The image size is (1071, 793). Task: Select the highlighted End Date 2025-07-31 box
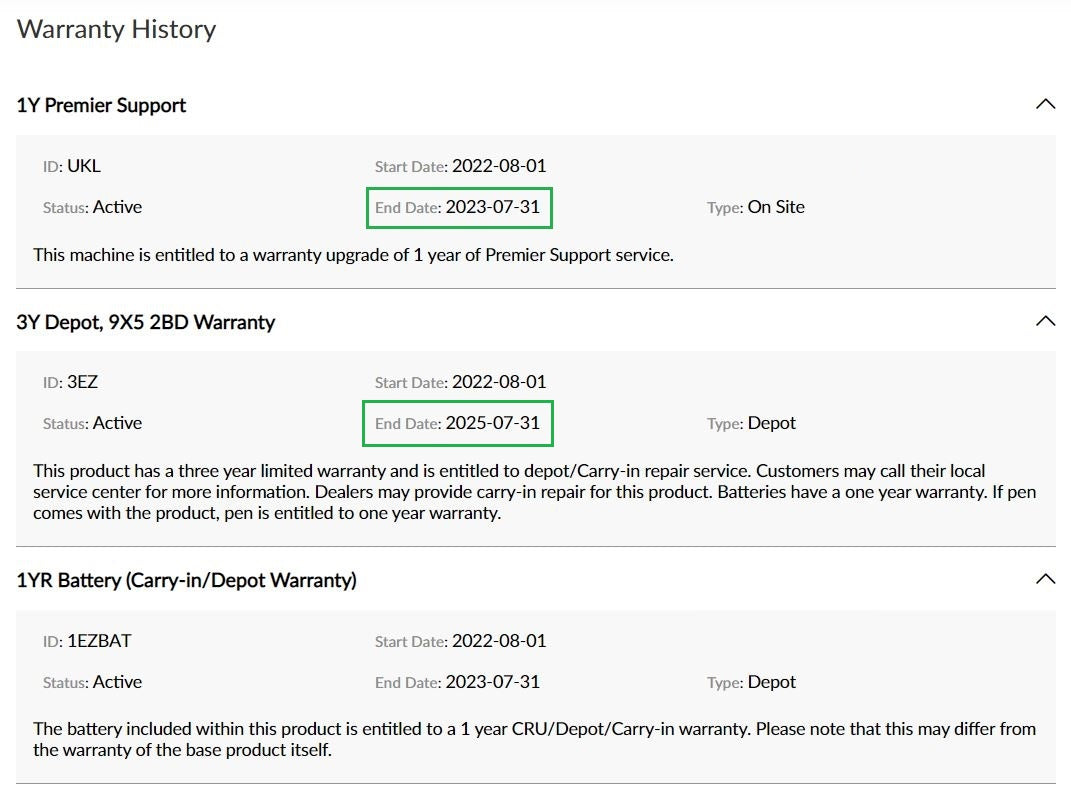(458, 423)
